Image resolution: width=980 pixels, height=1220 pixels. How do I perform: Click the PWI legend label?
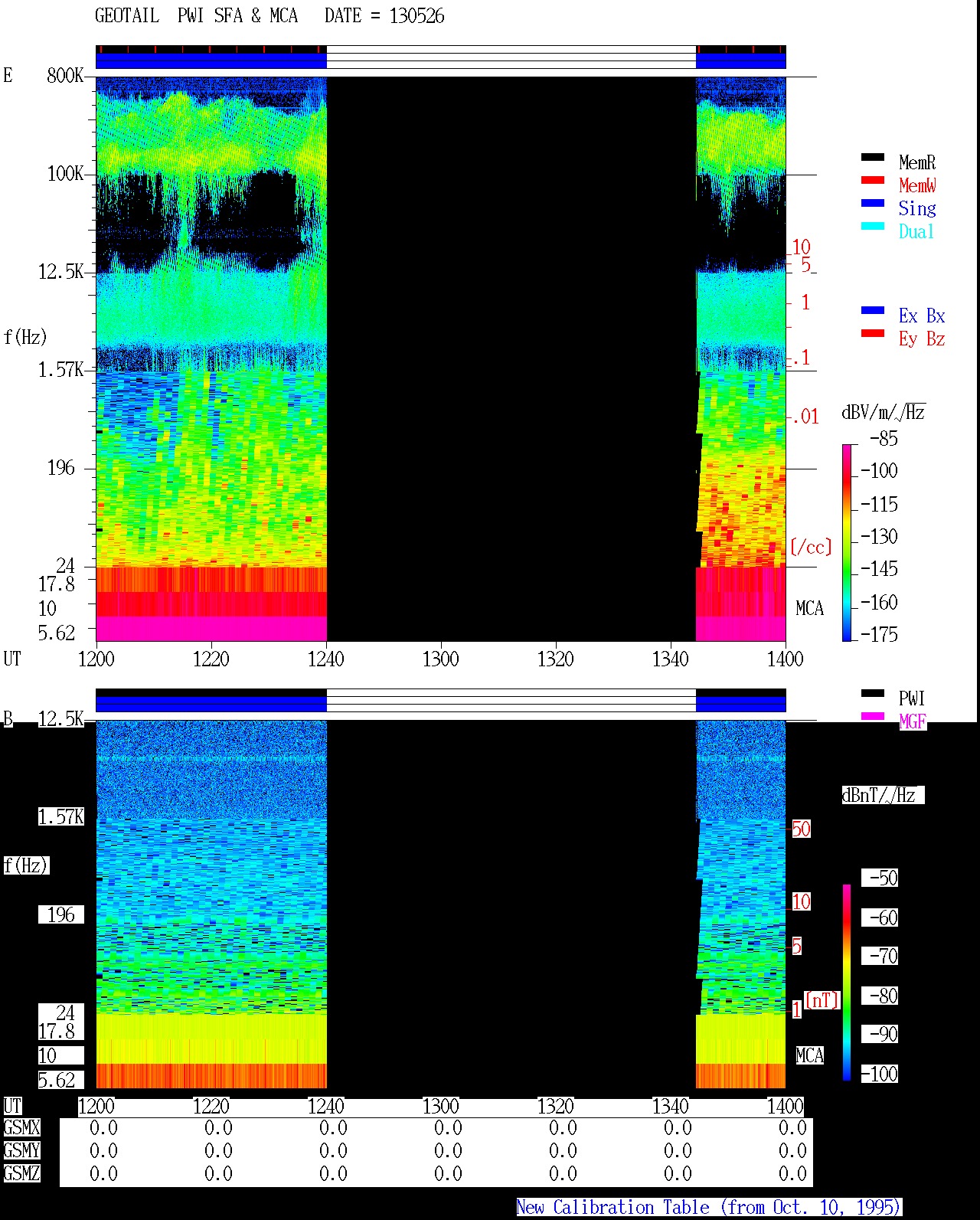[912, 698]
